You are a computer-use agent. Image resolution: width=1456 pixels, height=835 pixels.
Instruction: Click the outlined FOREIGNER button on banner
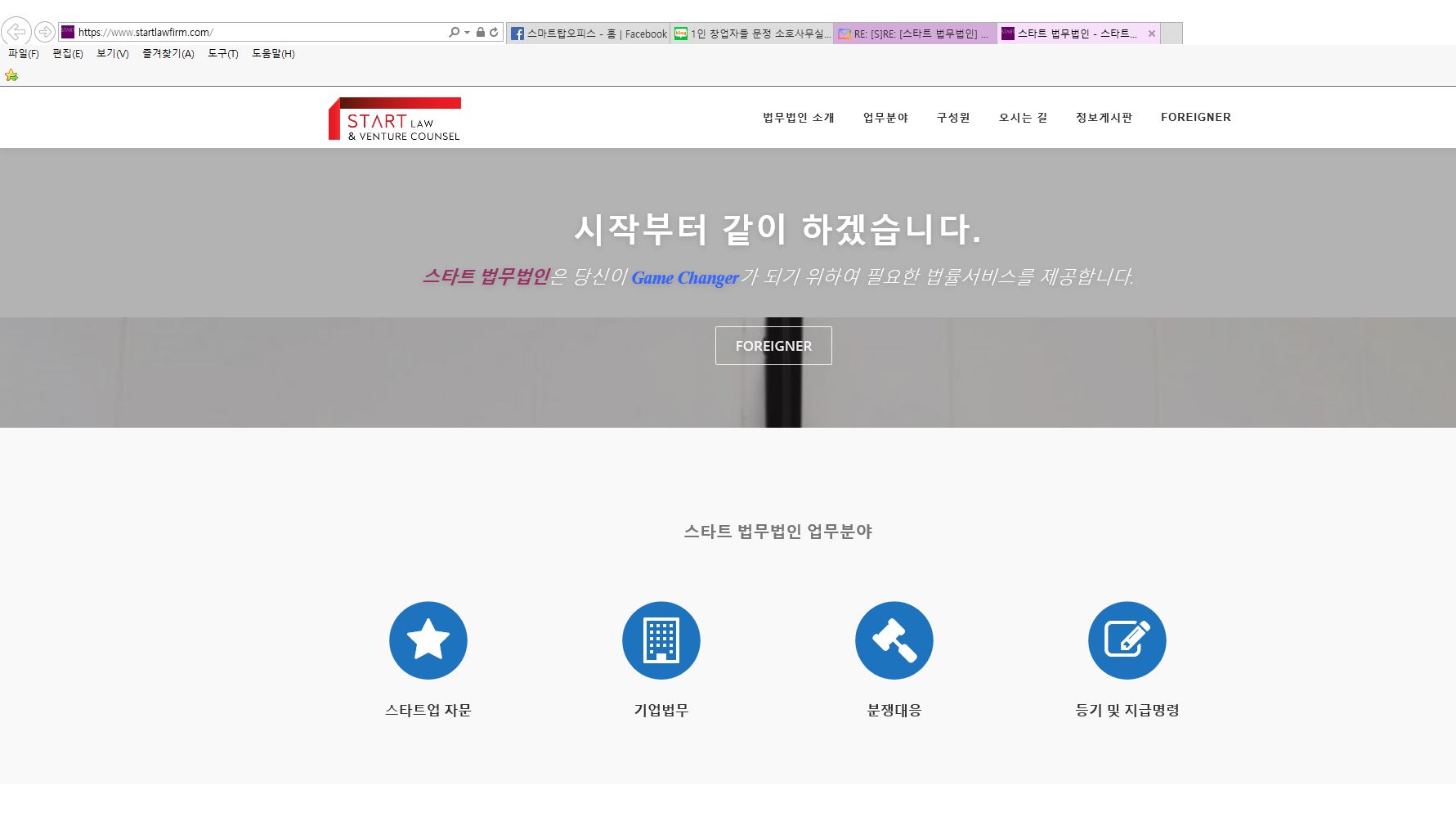[773, 346]
